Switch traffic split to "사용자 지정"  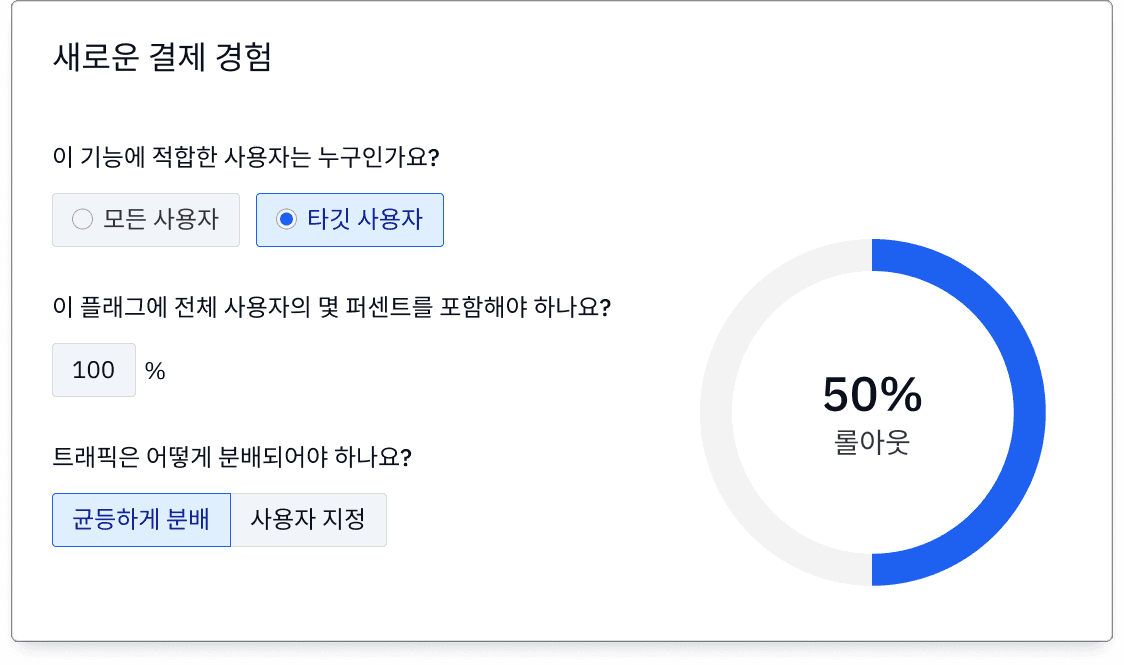(308, 520)
